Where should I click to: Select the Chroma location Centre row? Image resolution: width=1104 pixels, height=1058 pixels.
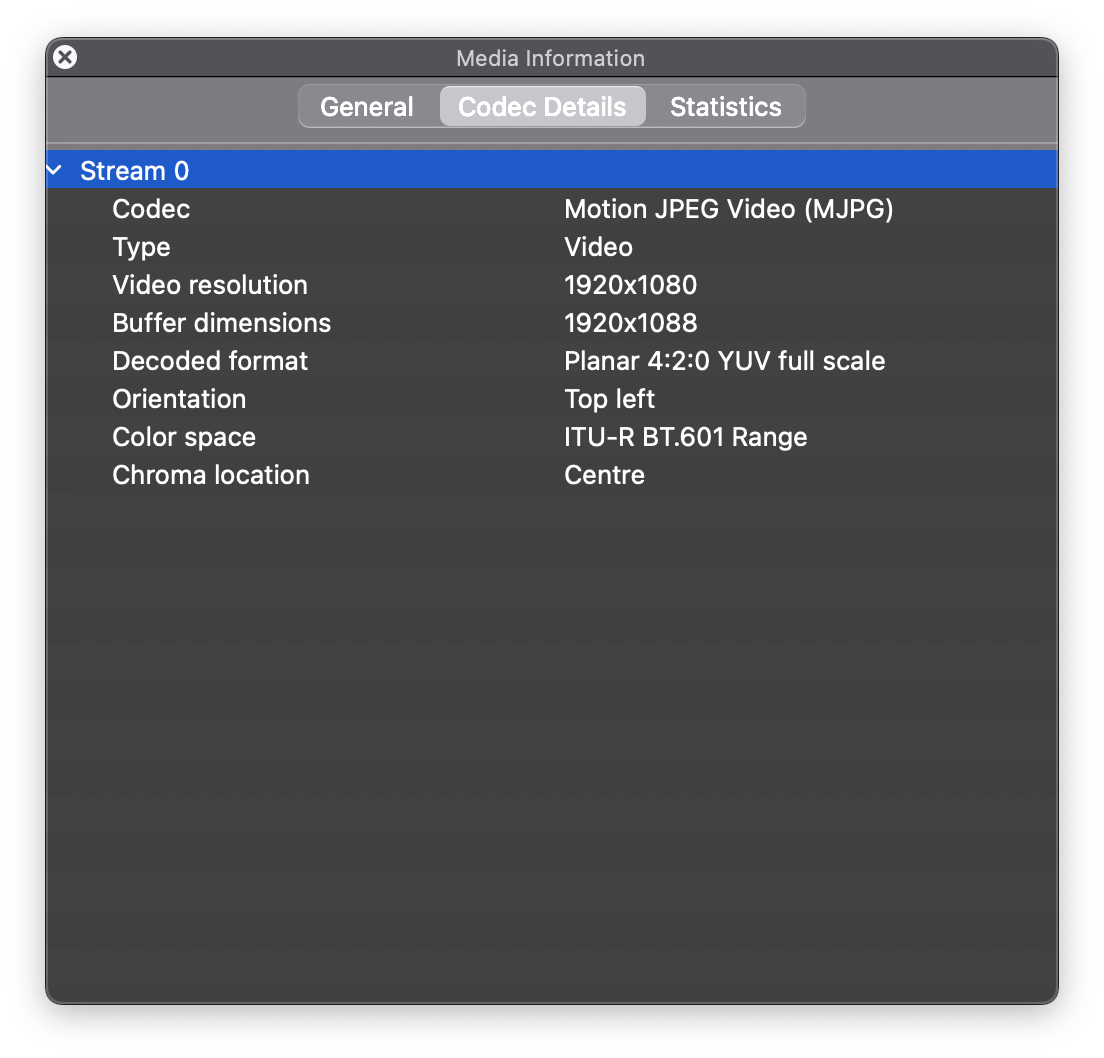point(400,475)
